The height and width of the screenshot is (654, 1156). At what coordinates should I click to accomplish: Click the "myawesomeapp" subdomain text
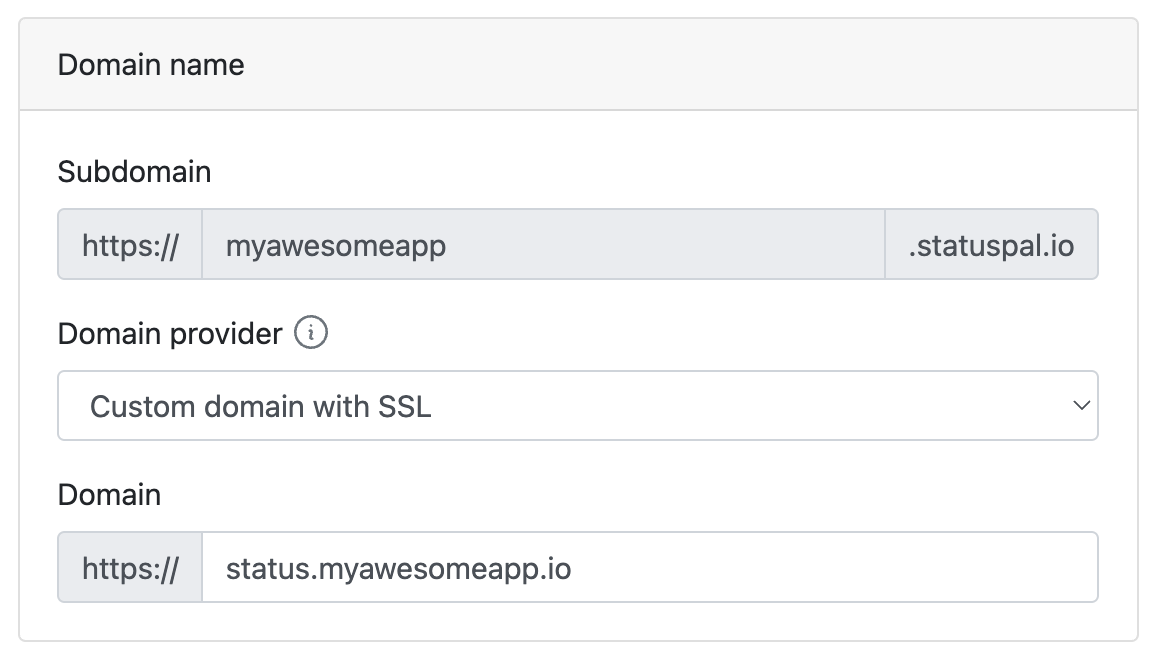(x=335, y=245)
